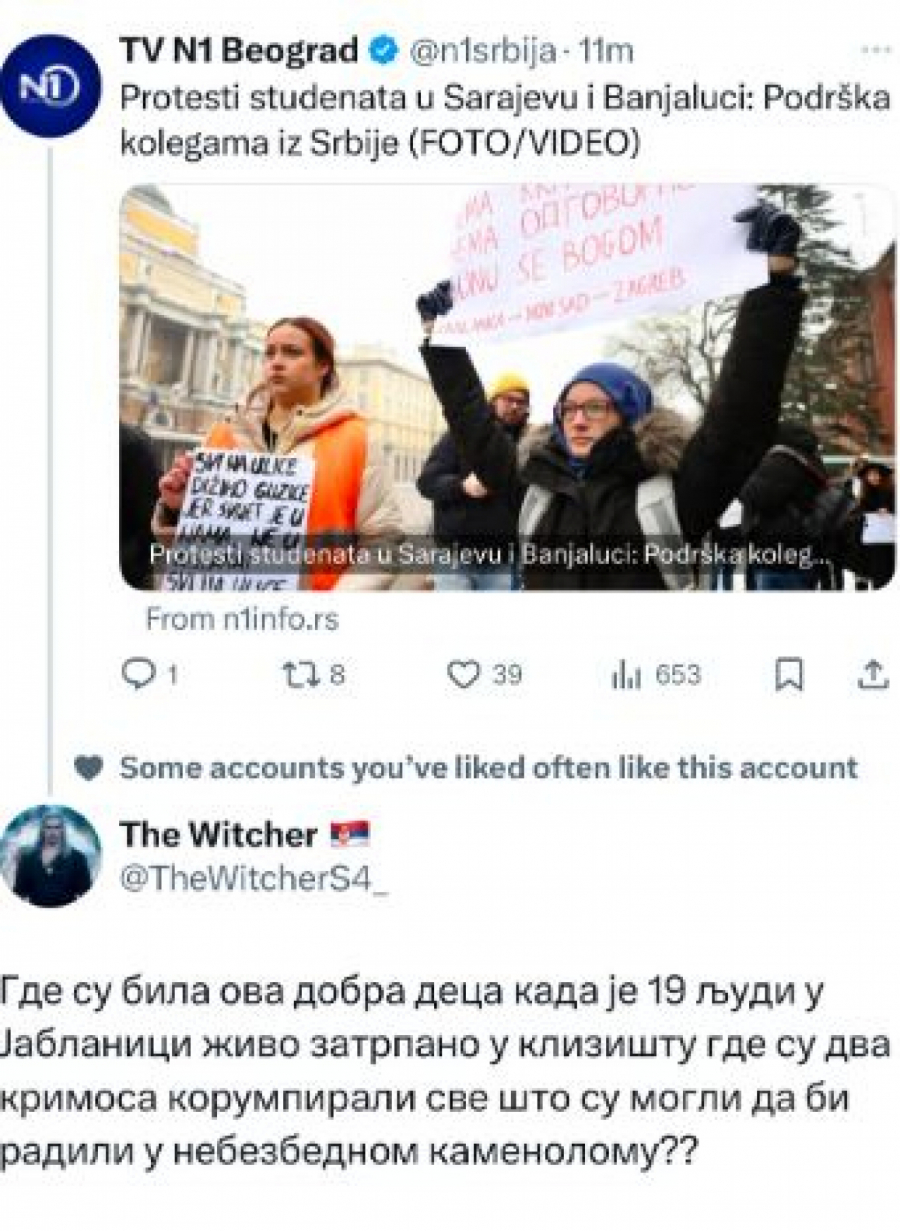Viewport: 900px width, 1231px height.
Task: Click the reply comment icon
Action: tap(136, 675)
